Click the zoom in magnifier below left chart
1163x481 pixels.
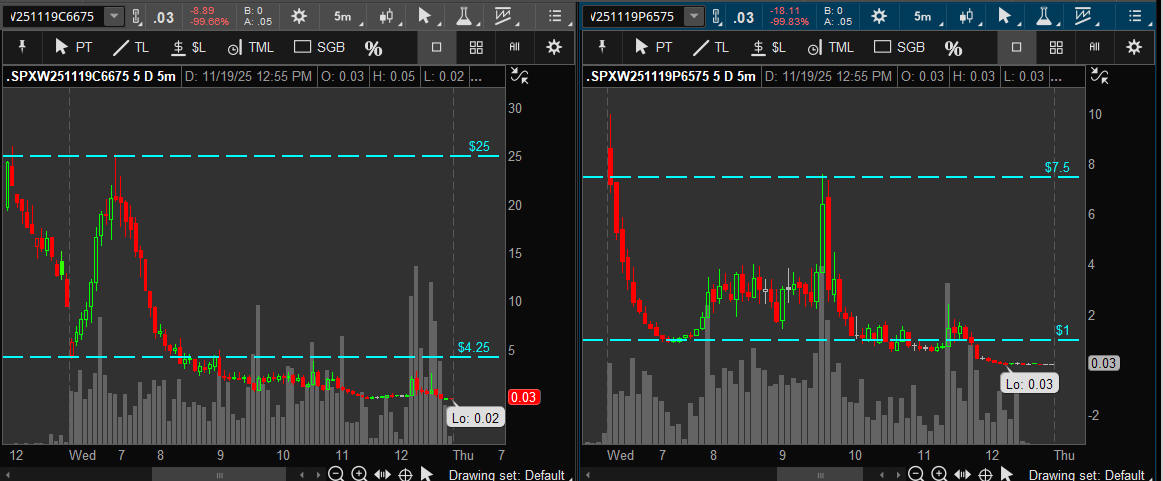click(x=359, y=474)
